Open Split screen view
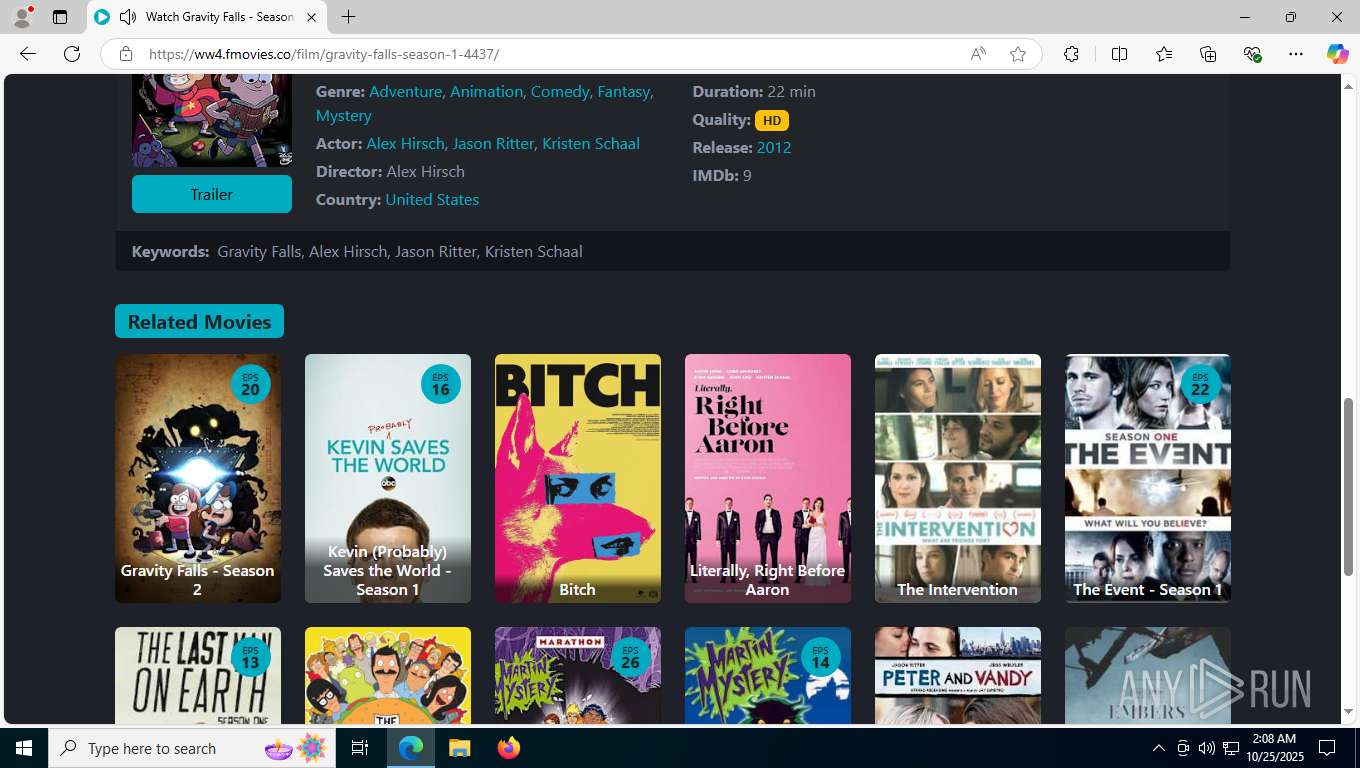 pos(1119,54)
